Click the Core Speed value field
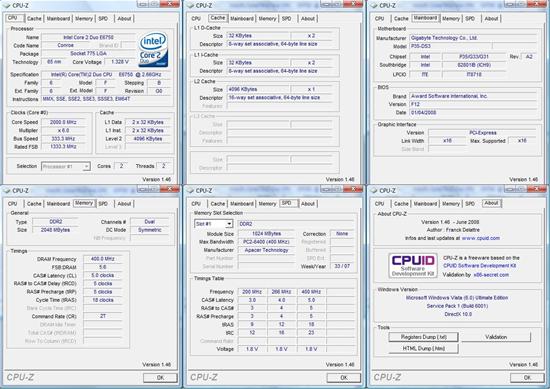 63,122
